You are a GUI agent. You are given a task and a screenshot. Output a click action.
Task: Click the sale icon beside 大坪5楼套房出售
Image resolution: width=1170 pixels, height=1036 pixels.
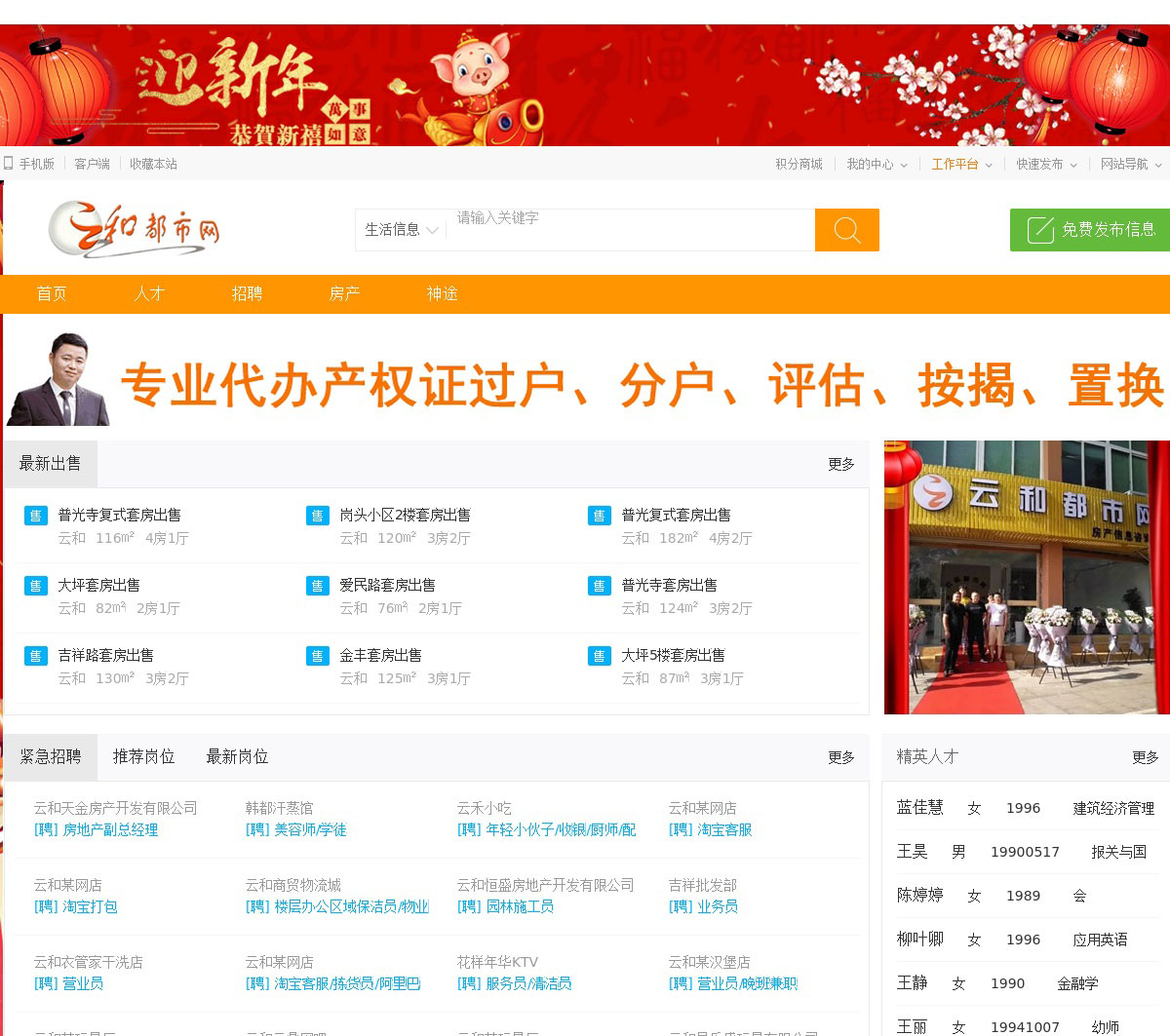point(599,656)
